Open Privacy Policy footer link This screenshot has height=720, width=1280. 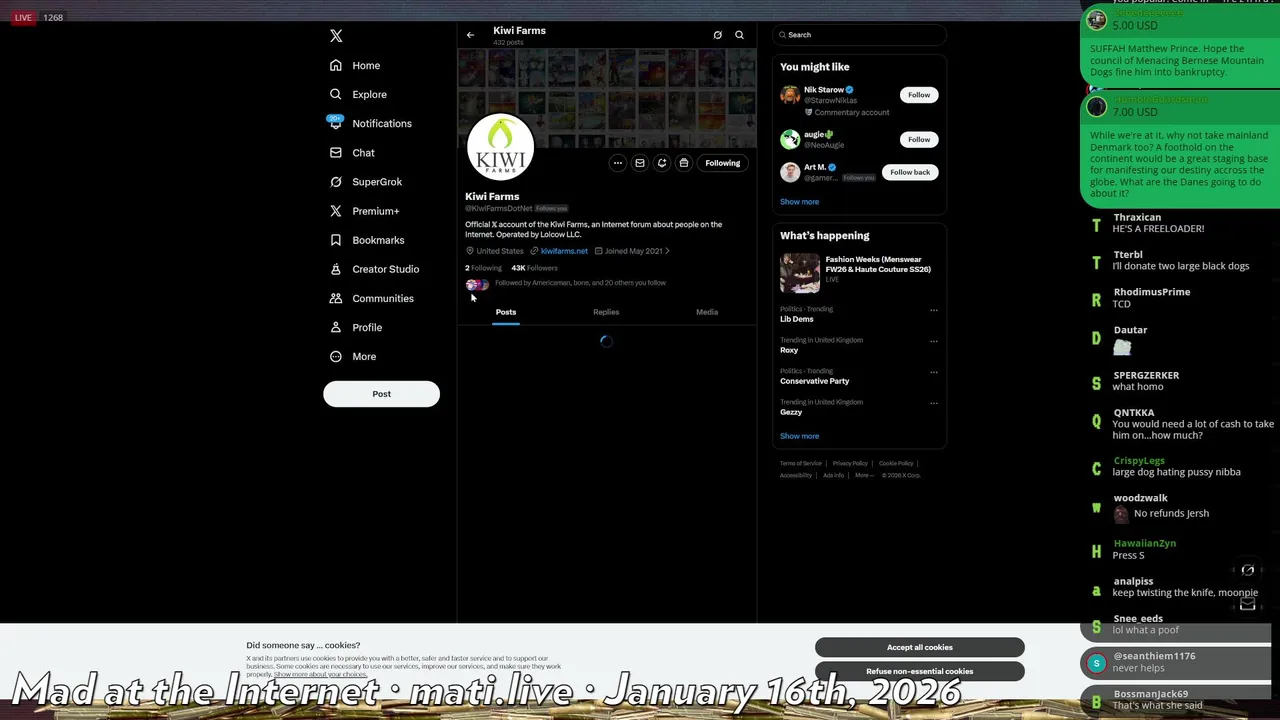pos(850,463)
